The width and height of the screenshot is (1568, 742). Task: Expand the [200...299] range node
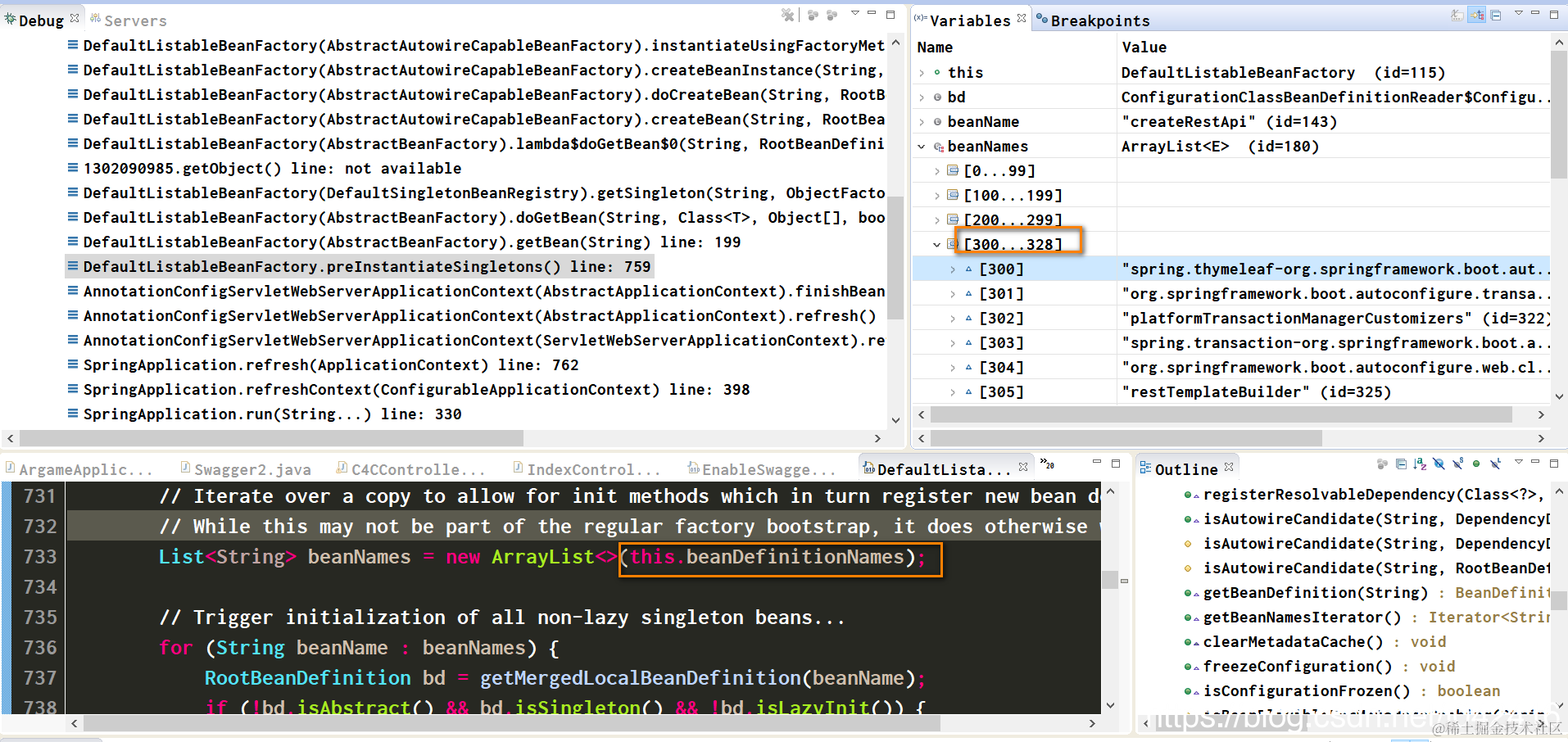(937, 220)
